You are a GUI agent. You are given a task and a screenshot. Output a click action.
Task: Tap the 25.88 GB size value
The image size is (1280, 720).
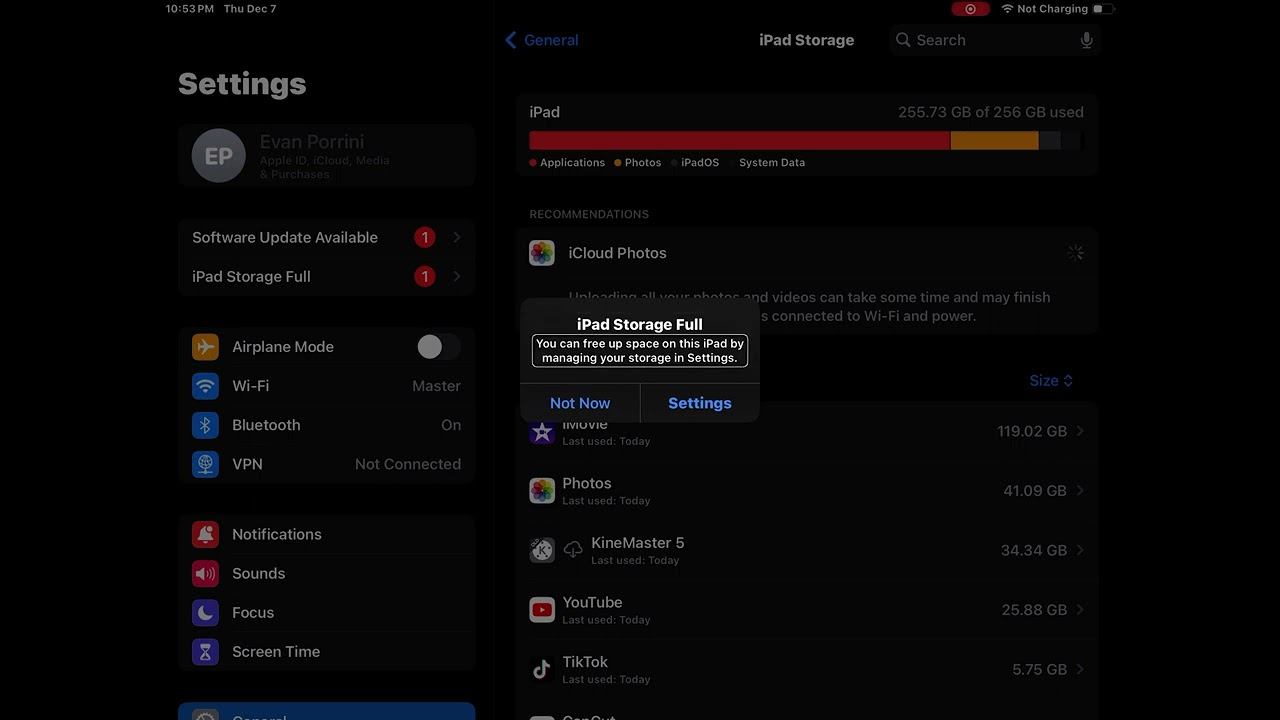[1034, 610]
